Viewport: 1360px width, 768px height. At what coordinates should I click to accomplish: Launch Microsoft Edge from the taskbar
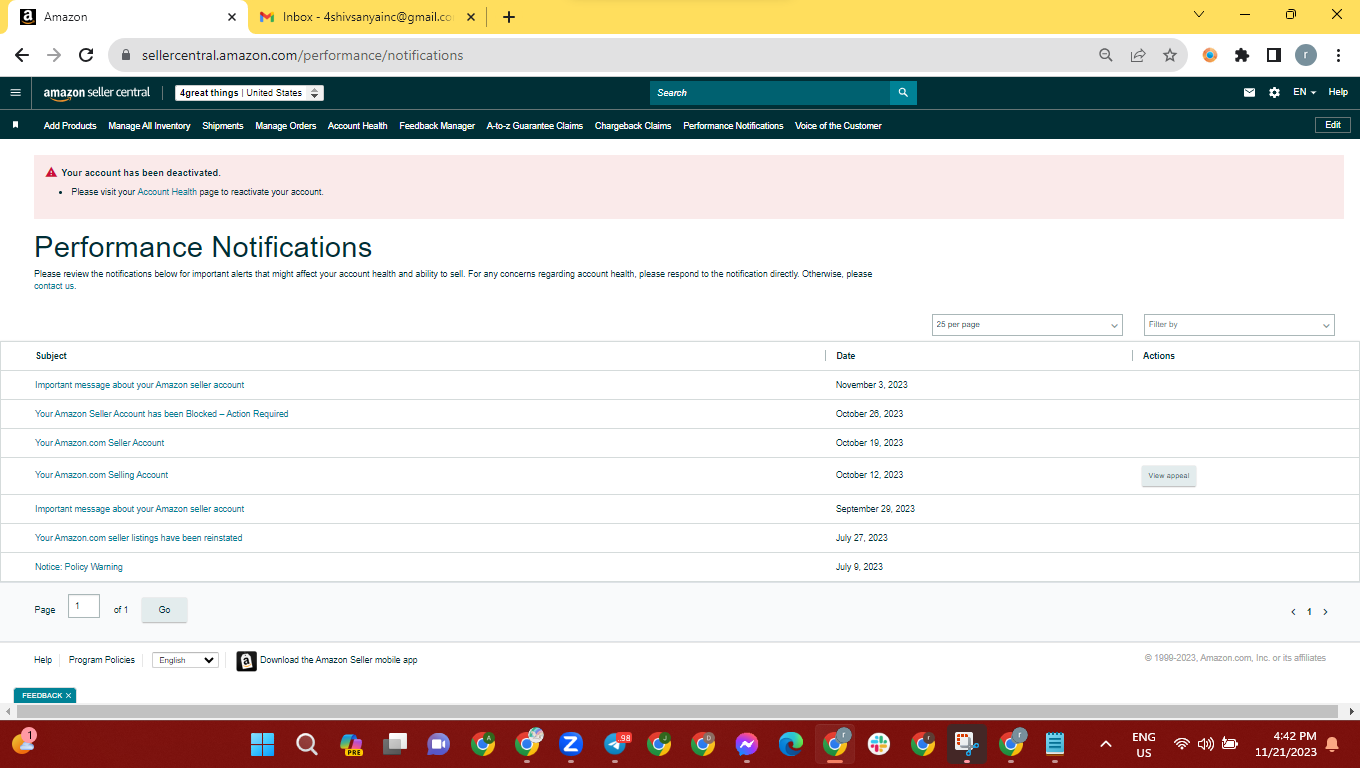tap(791, 744)
